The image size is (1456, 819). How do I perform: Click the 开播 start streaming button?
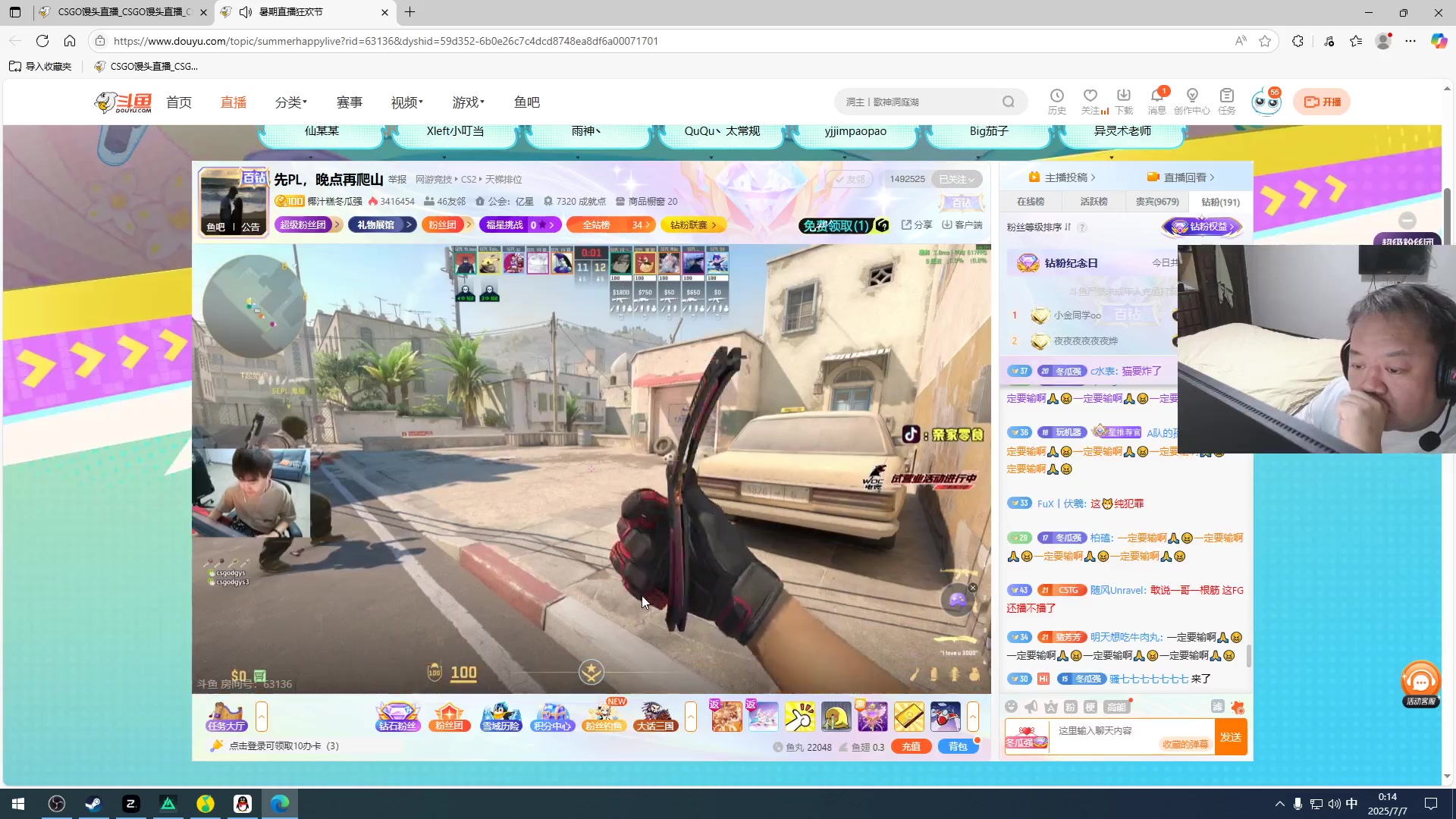(x=1322, y=102)
